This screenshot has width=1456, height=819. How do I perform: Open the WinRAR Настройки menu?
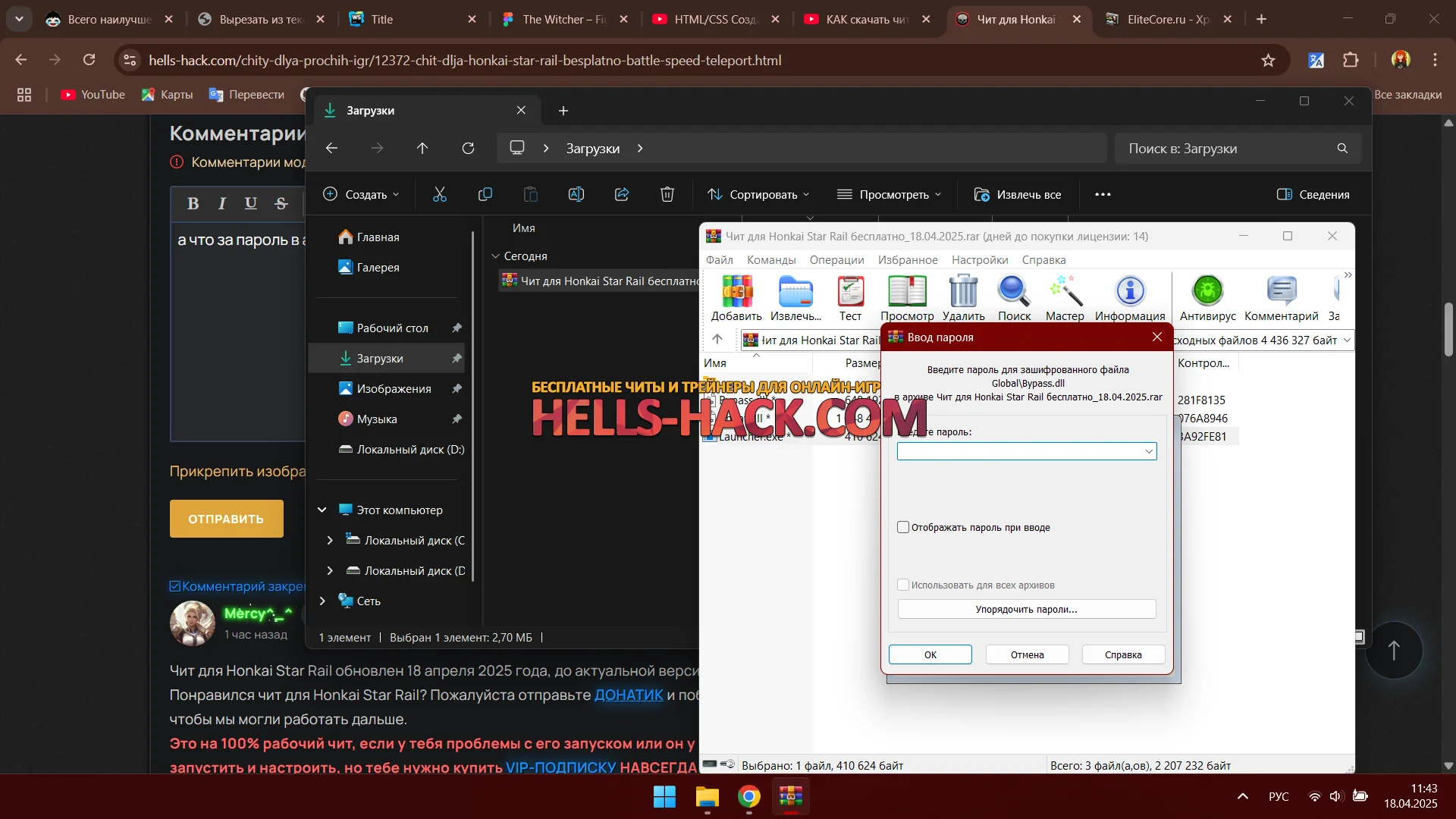click(x=980, y=259)
